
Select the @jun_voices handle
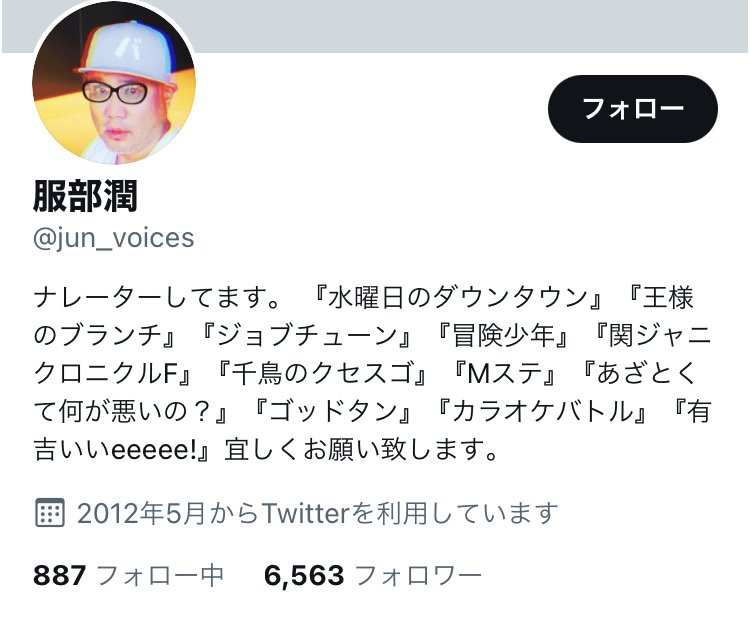(x=114, y=238)
